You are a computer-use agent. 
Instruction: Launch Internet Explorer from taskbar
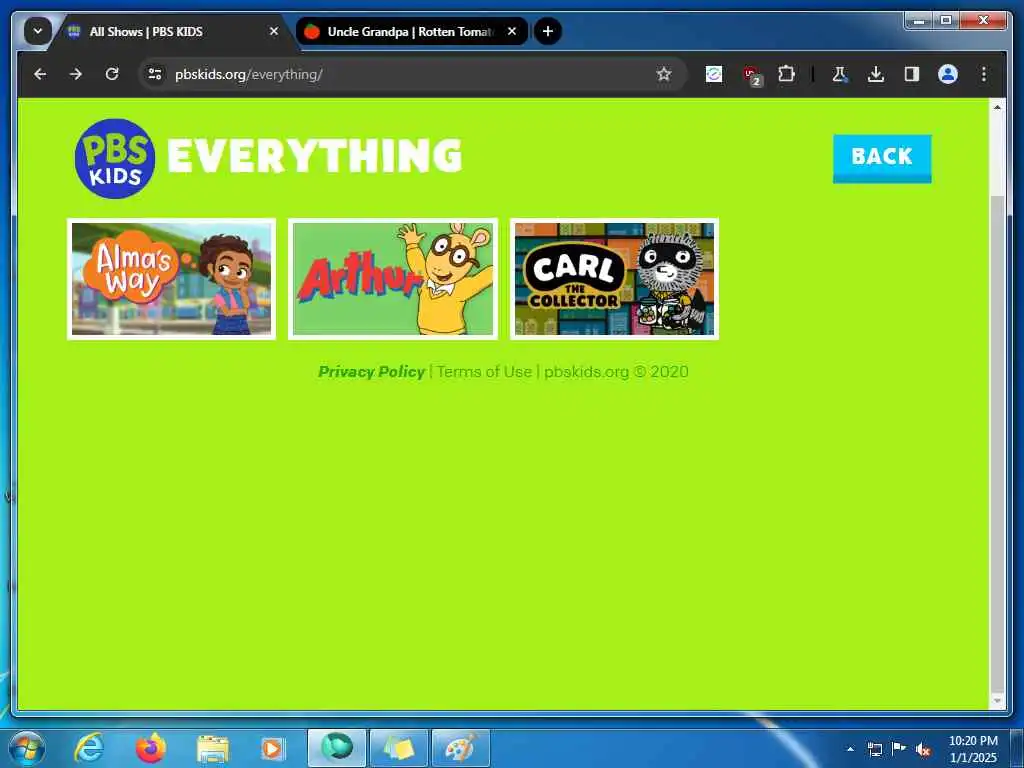pos(89,748)
